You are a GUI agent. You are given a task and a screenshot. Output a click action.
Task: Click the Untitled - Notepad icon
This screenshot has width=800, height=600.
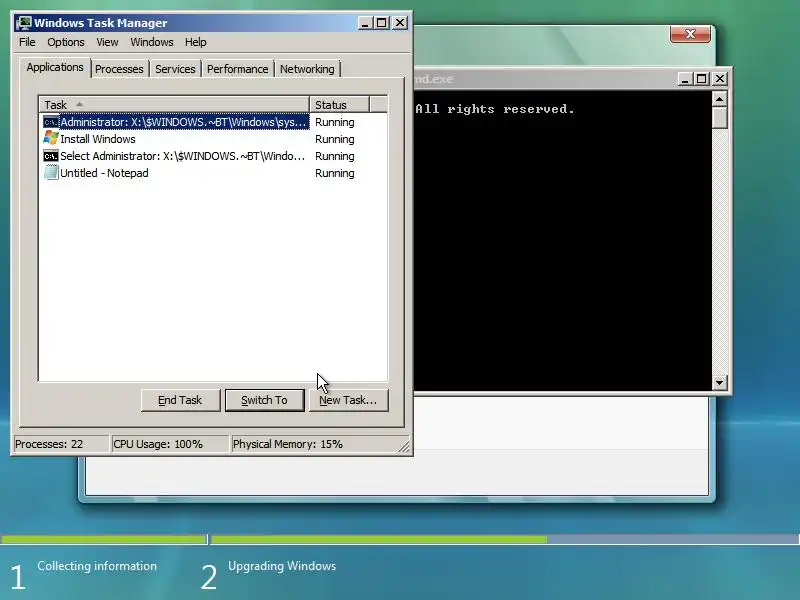(51, 172)
